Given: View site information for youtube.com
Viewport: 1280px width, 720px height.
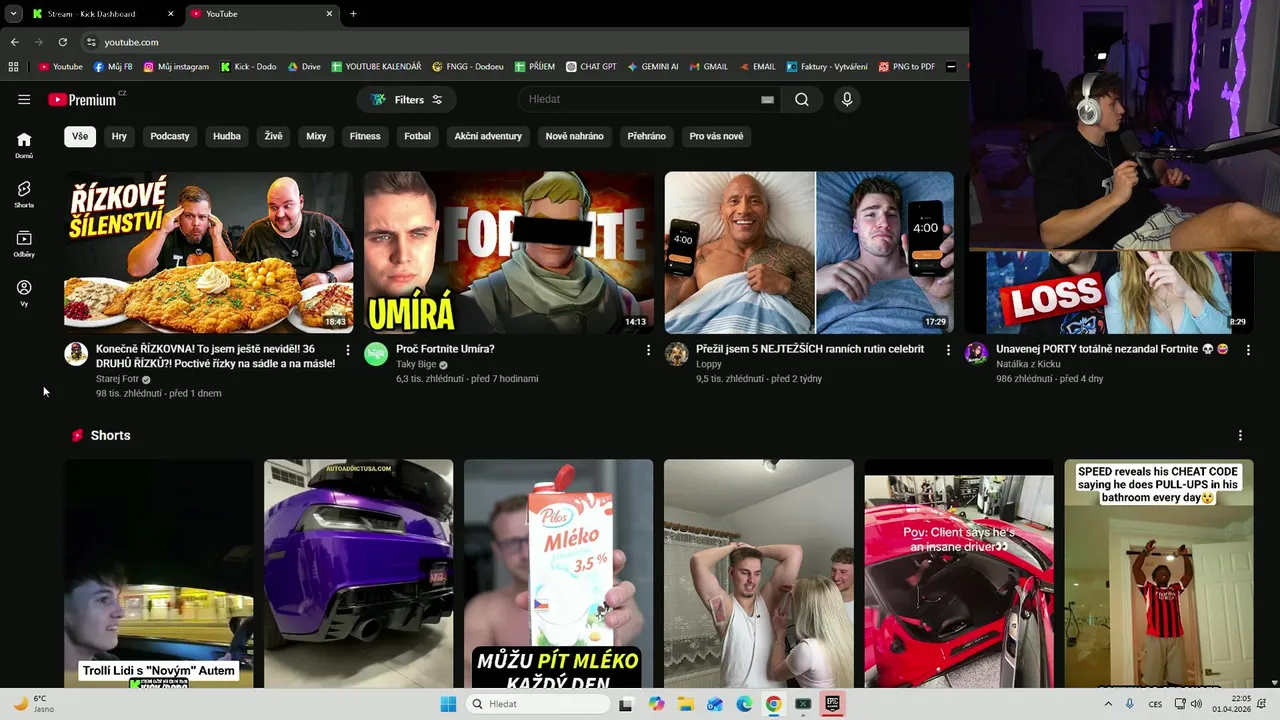Looking at the screenshot, I should coord(91,42).
